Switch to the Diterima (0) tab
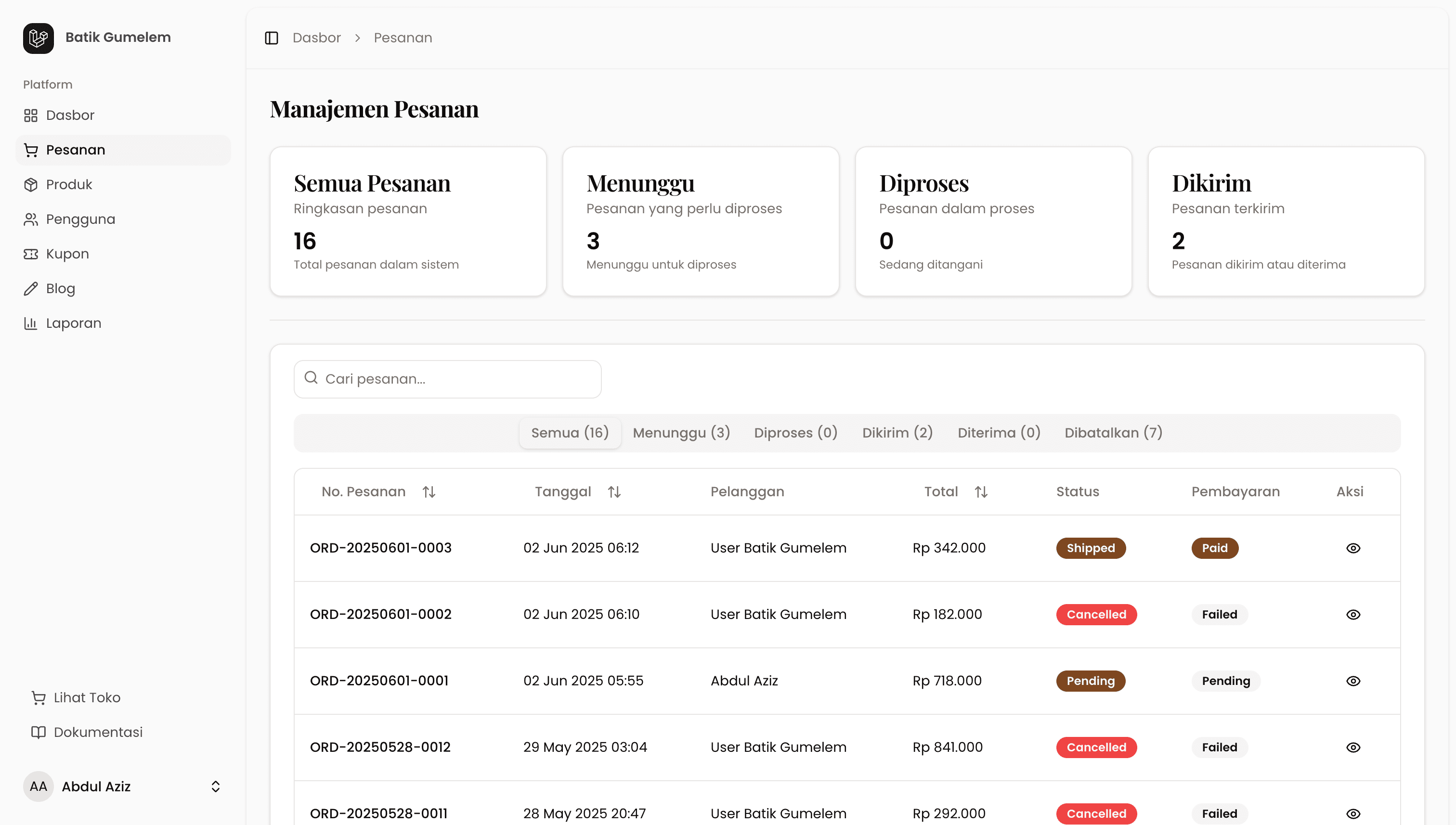The height and width of the screenshot is (825, 1456). pos(999,433)
